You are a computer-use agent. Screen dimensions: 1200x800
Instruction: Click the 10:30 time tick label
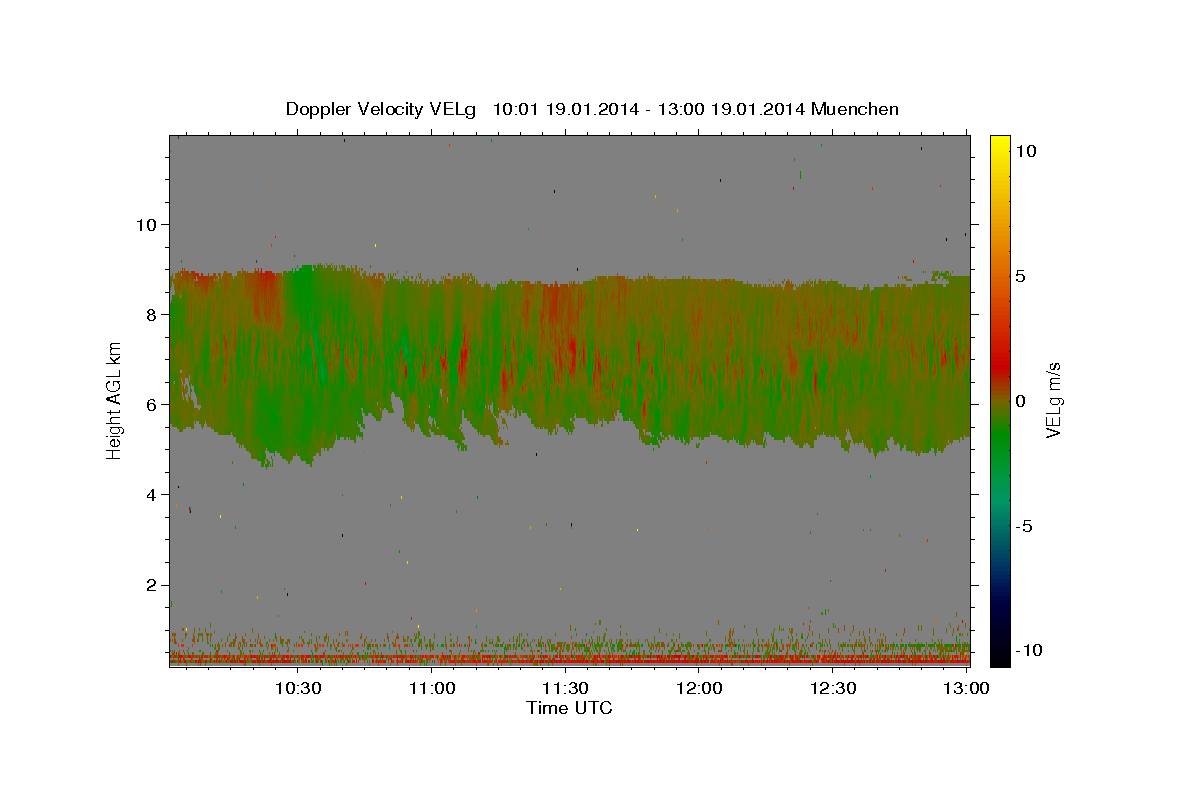298,688
